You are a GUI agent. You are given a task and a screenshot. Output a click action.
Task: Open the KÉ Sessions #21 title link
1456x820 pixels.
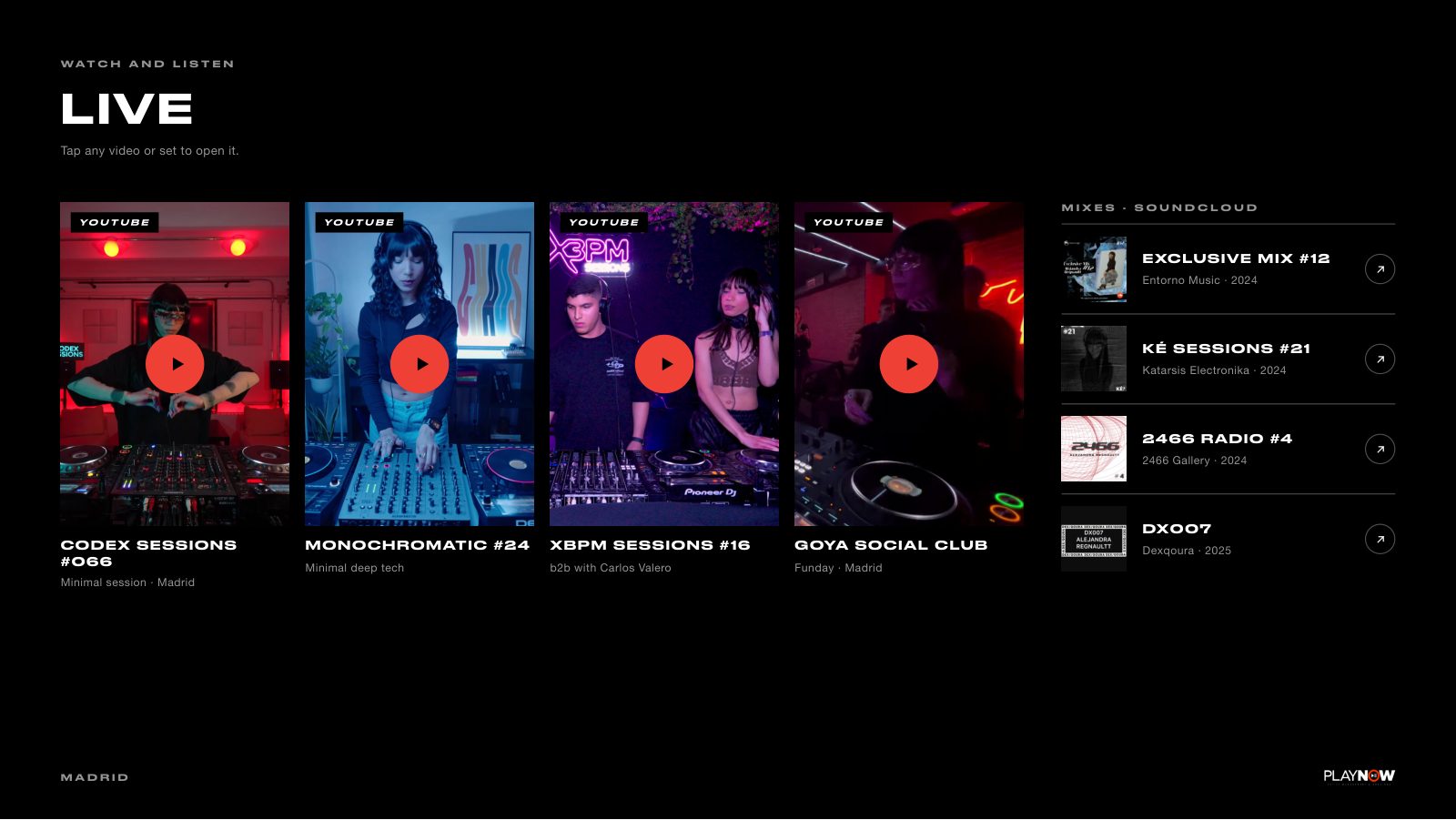tap(1226, 349)
